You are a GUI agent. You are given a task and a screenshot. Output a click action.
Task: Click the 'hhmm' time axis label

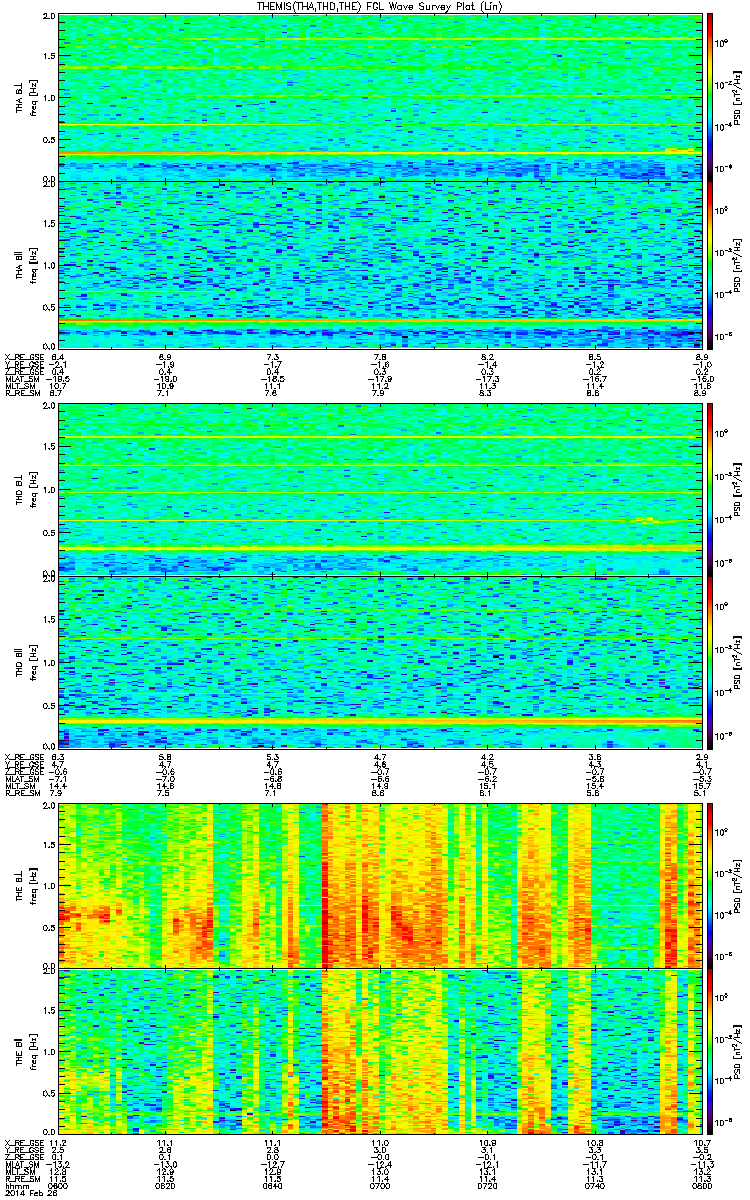(x=15, y=1186)
